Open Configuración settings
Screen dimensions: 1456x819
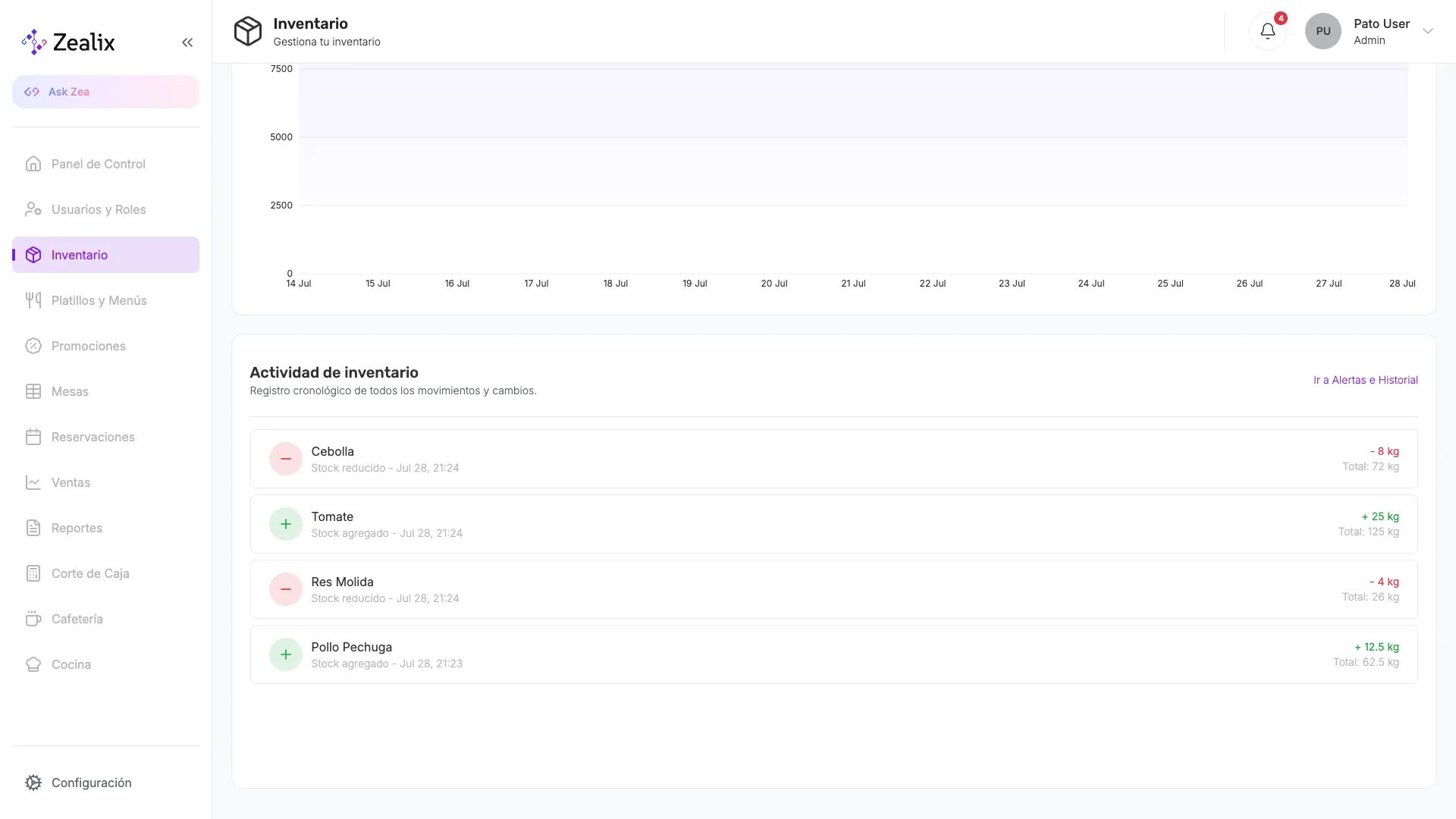[105, 783]
